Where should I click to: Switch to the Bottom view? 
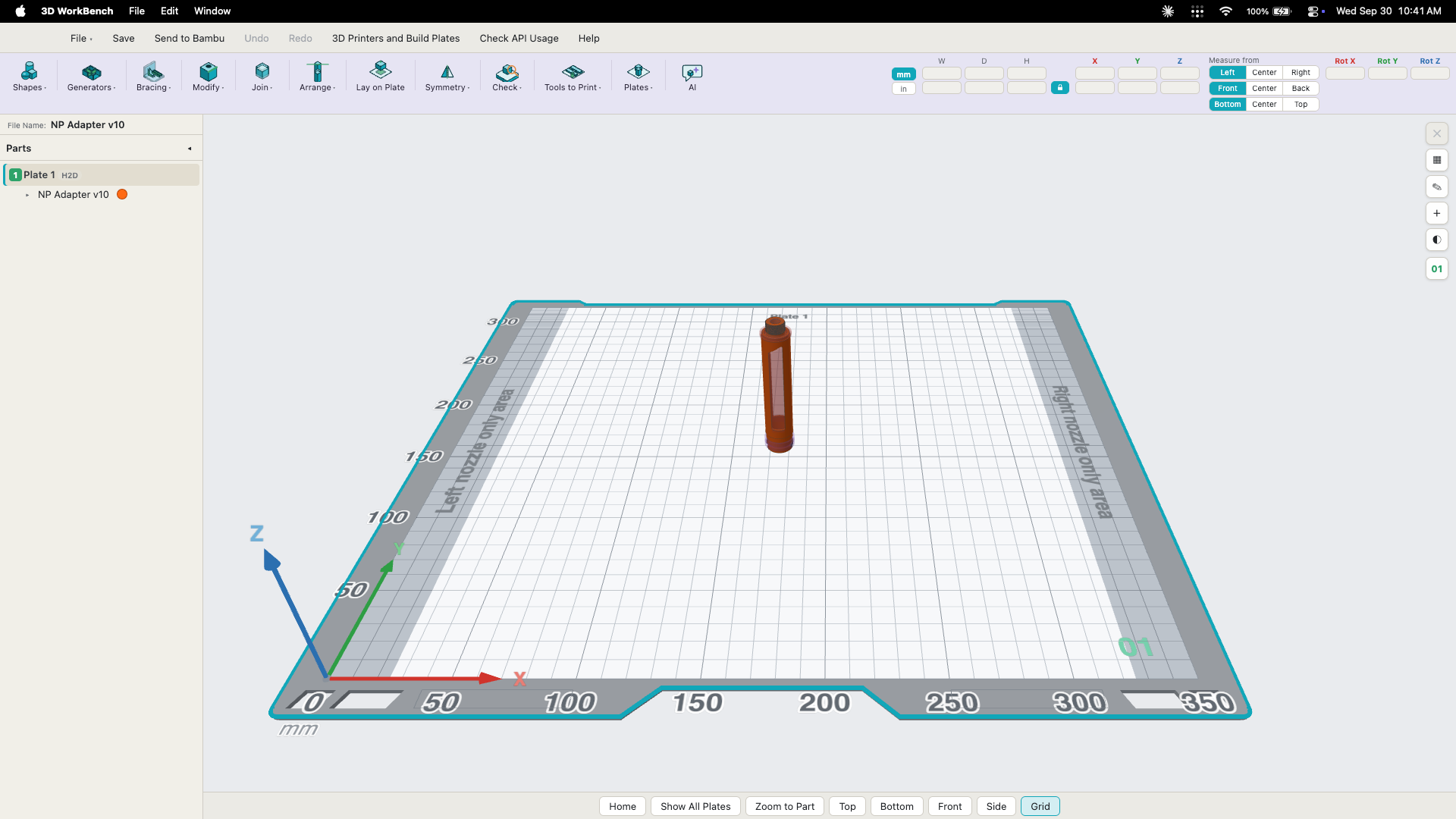tap(897, 806)
